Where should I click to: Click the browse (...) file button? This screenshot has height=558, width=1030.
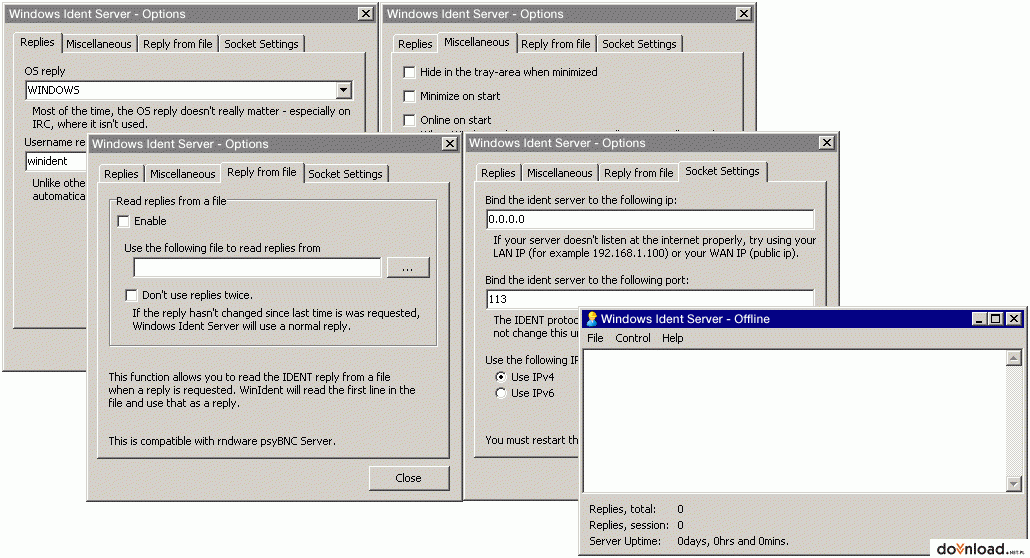[408, 267]
